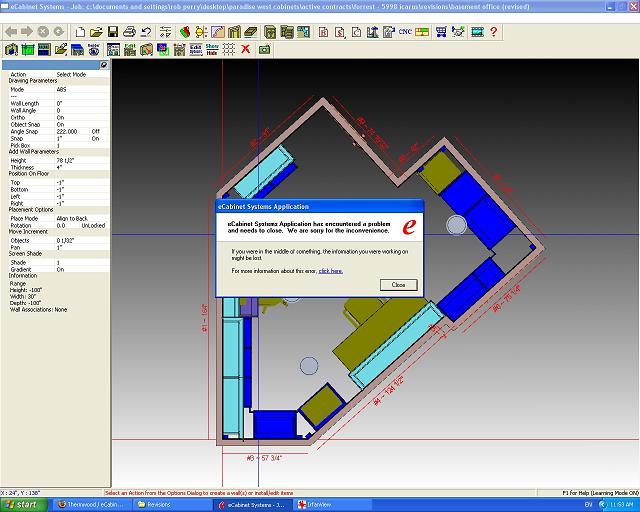The image size is (640, 512).
Task: Open help with the red question mark
Action: tap(494, 32)
